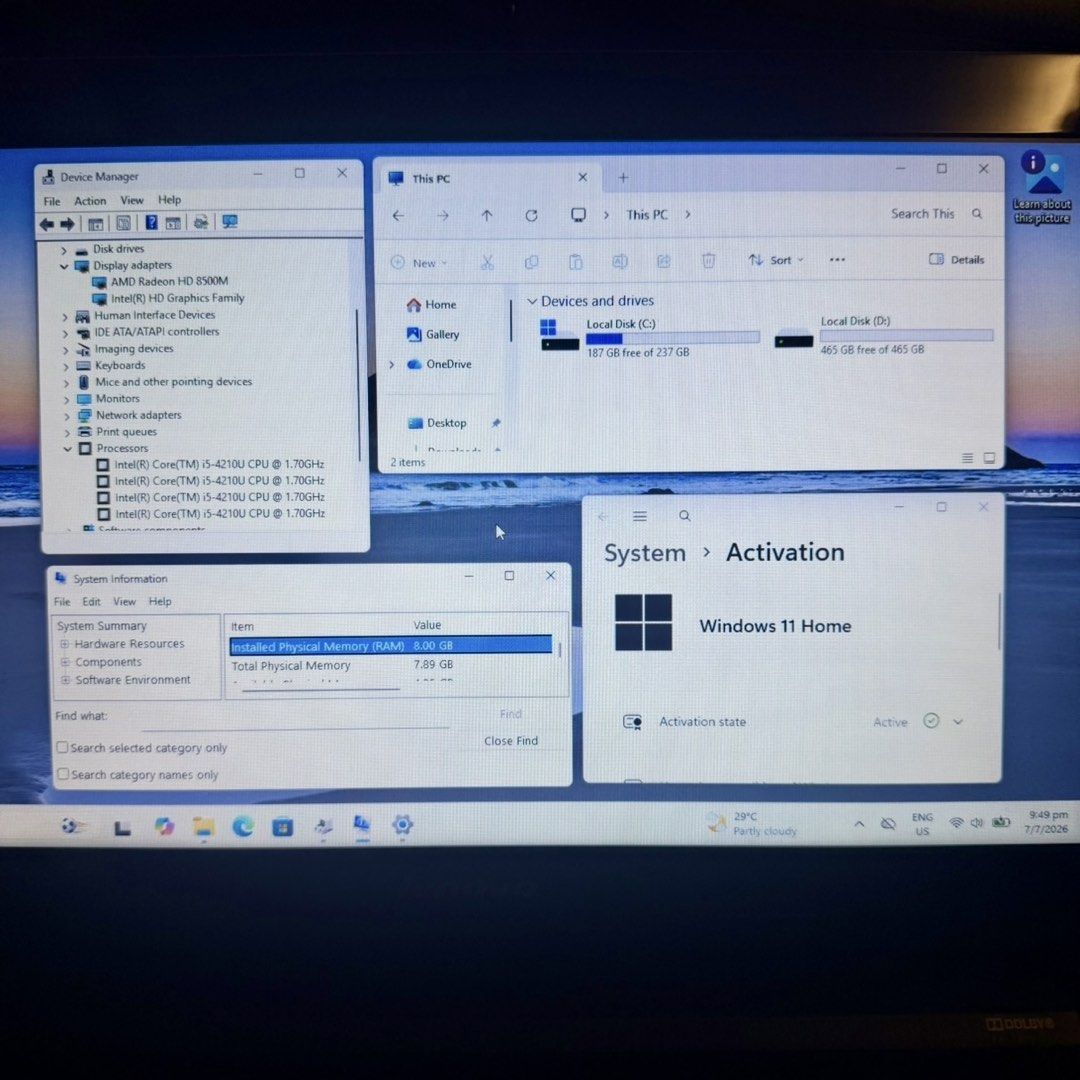Open Action menu in Device Manager

pos(90,201)
